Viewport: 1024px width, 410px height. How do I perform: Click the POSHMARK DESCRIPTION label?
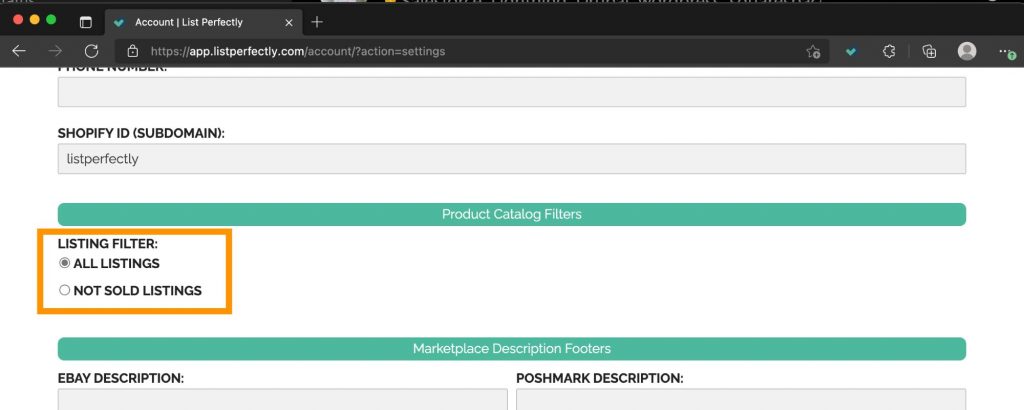600,378
